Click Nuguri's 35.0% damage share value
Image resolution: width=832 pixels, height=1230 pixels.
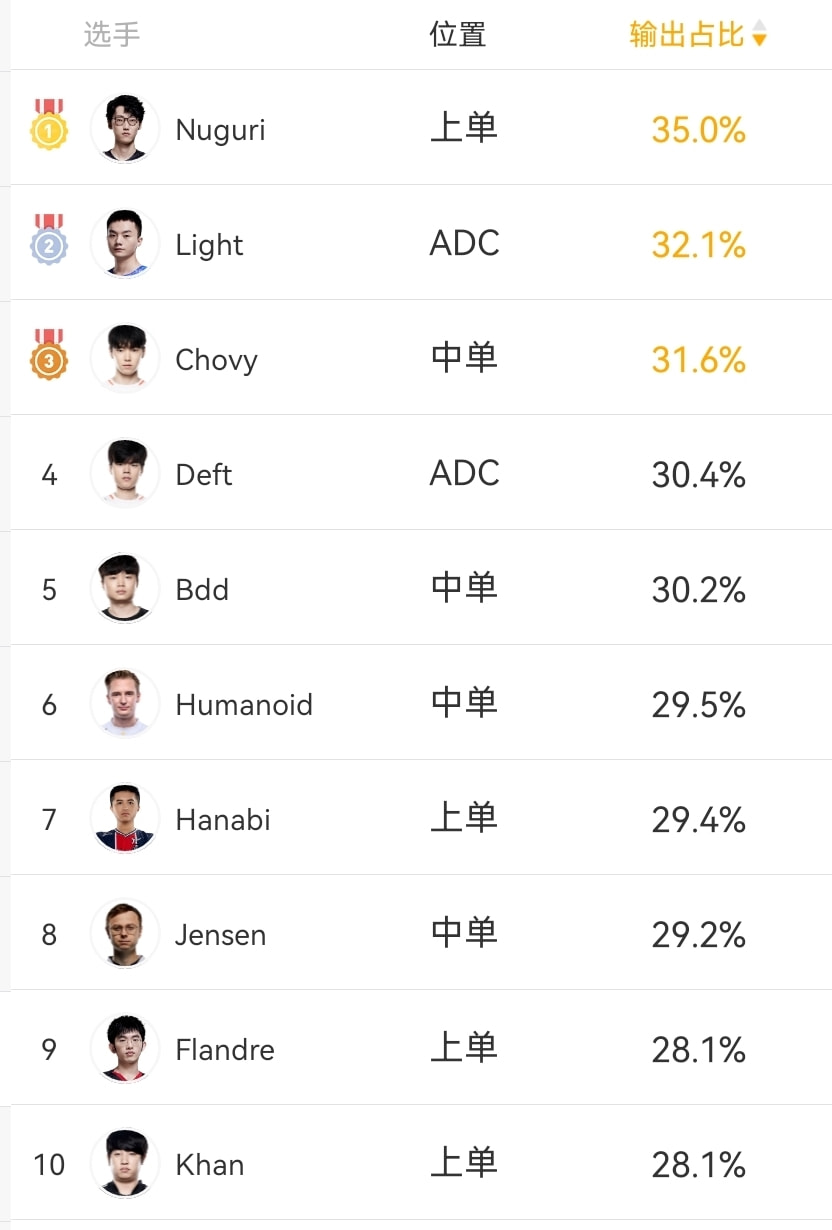[x=699, y=130]
